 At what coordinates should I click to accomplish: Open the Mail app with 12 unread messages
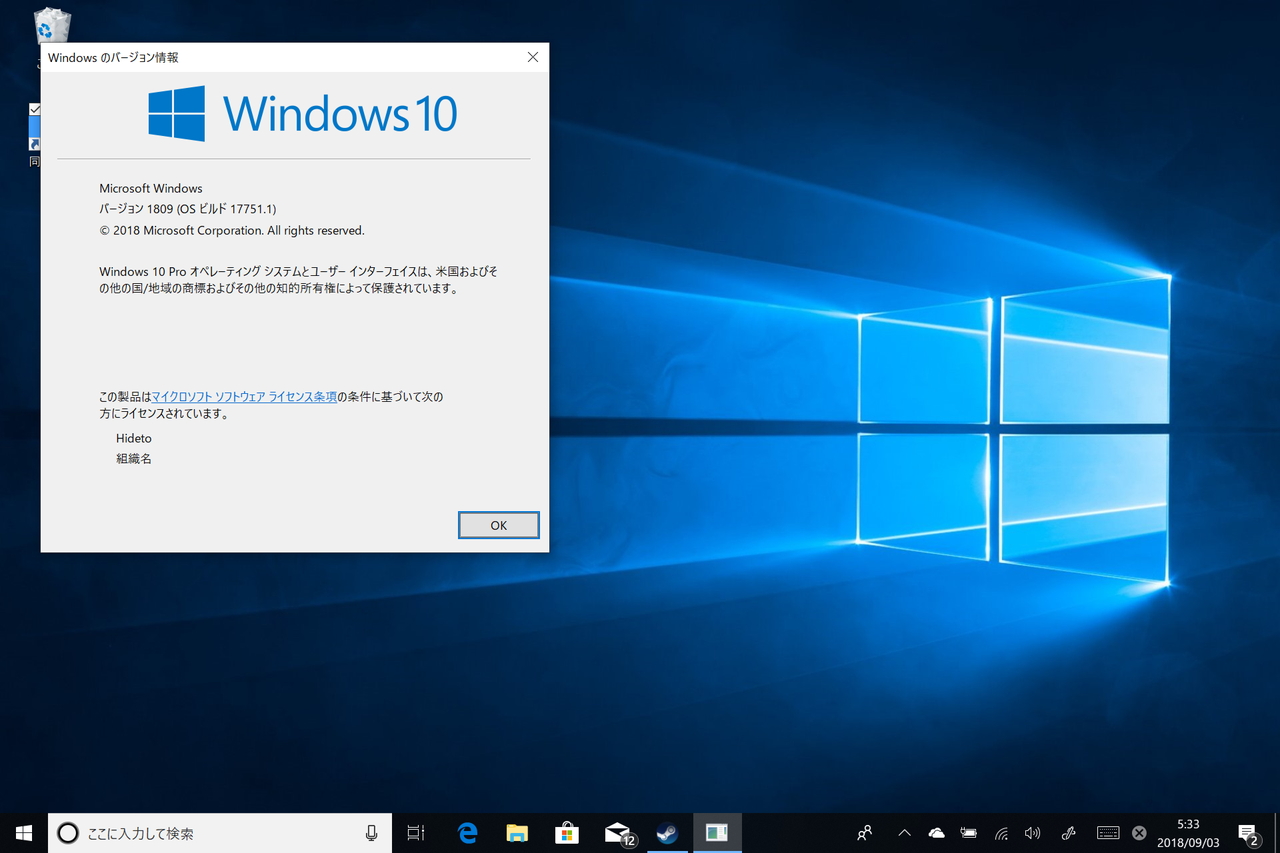click(x=617, y=832)
